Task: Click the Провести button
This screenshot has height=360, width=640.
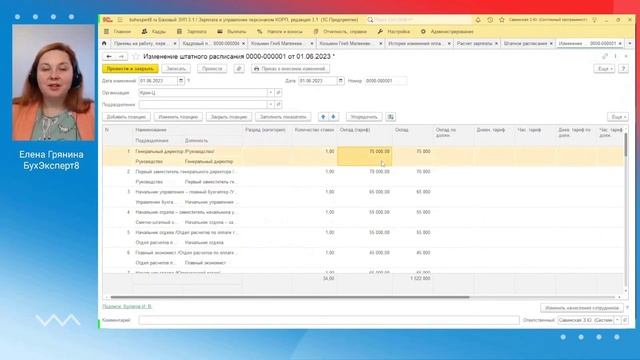Action: (x=212, y=69)
